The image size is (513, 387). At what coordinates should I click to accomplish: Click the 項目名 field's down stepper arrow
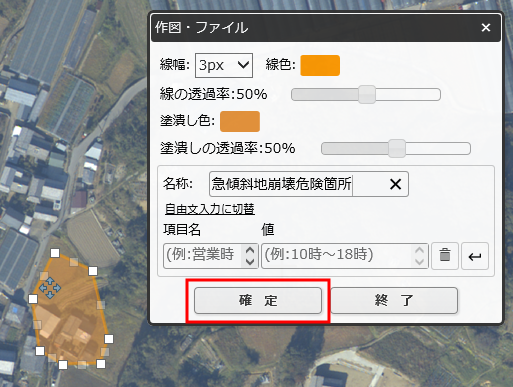pos(250,262)
